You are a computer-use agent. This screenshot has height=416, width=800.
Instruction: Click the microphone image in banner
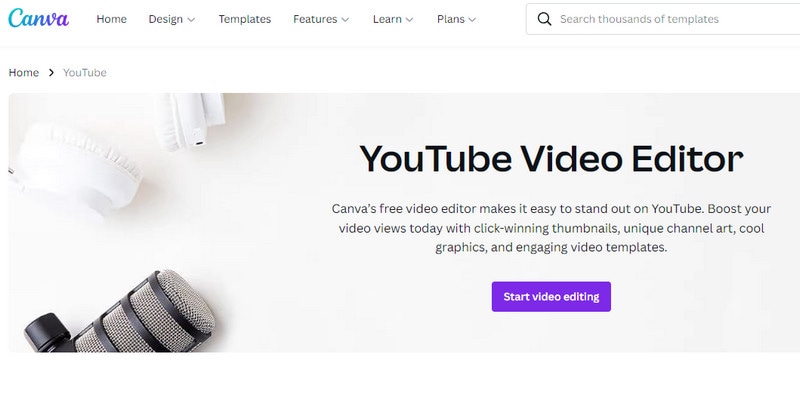coord(120,311)
